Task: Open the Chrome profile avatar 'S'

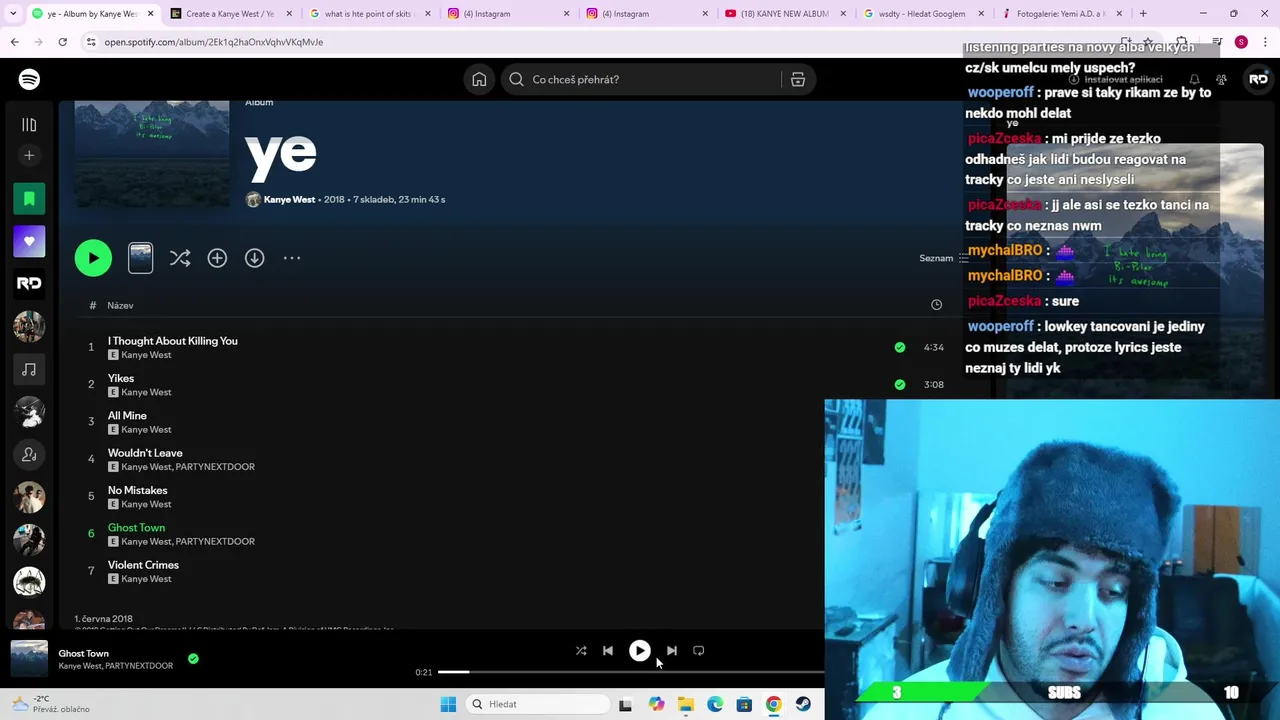Action: [x=1241, y=42]
